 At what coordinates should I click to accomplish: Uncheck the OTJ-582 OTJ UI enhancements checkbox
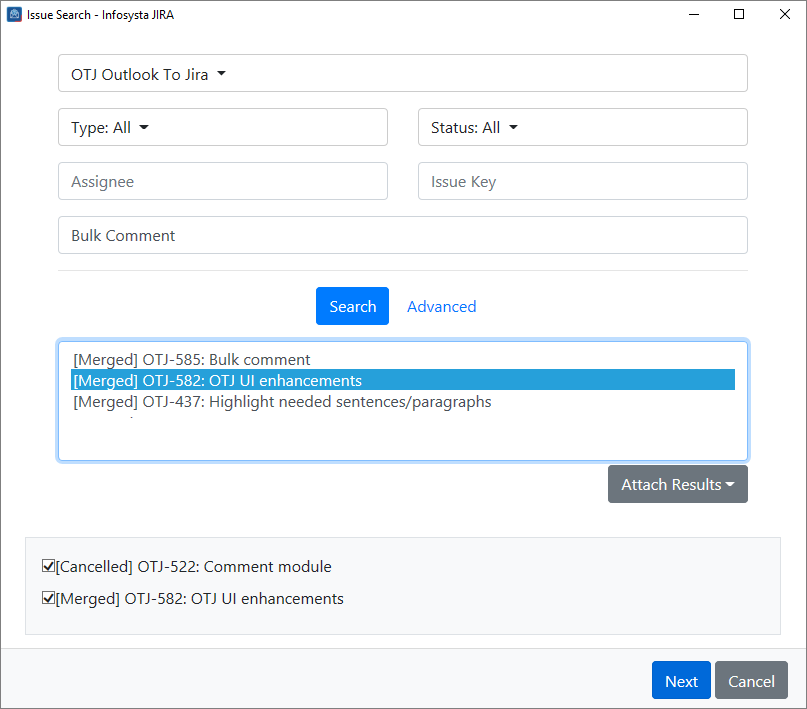pyautogui.click(x=48, y=599)
